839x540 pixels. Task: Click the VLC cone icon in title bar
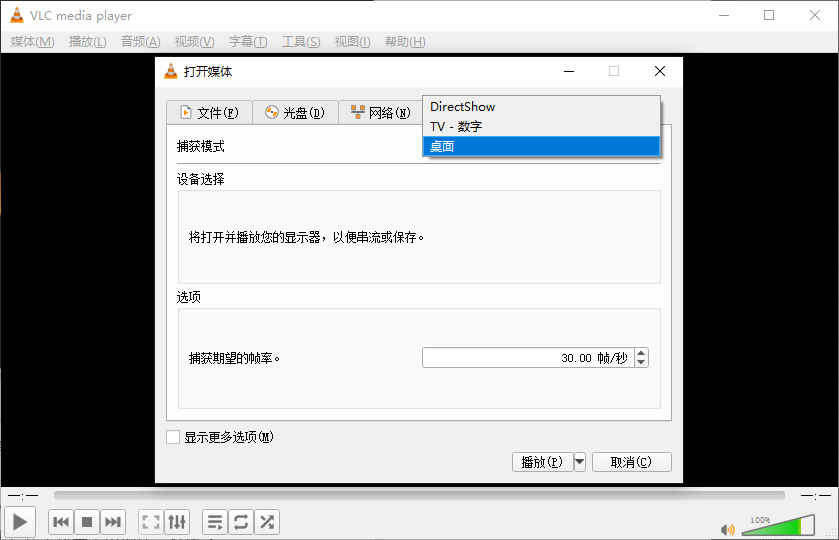tap(17, 16)
